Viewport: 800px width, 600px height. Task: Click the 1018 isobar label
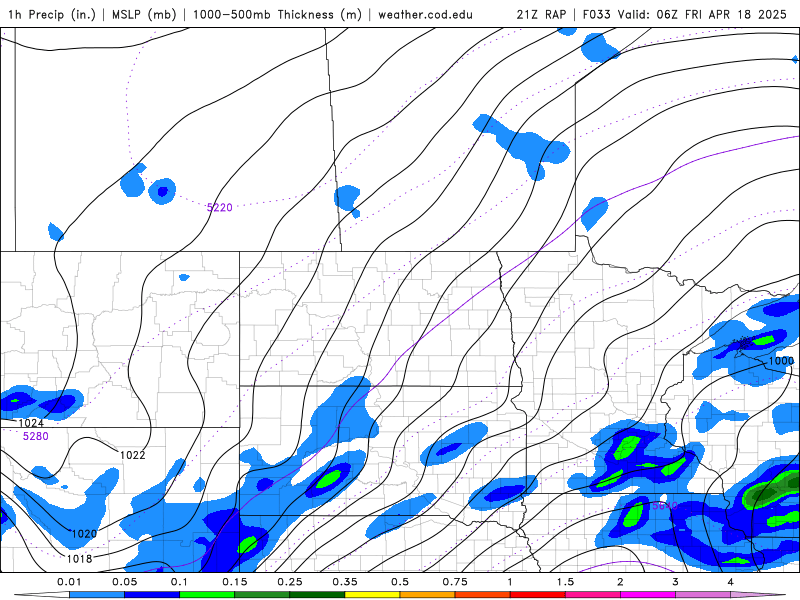80,559
